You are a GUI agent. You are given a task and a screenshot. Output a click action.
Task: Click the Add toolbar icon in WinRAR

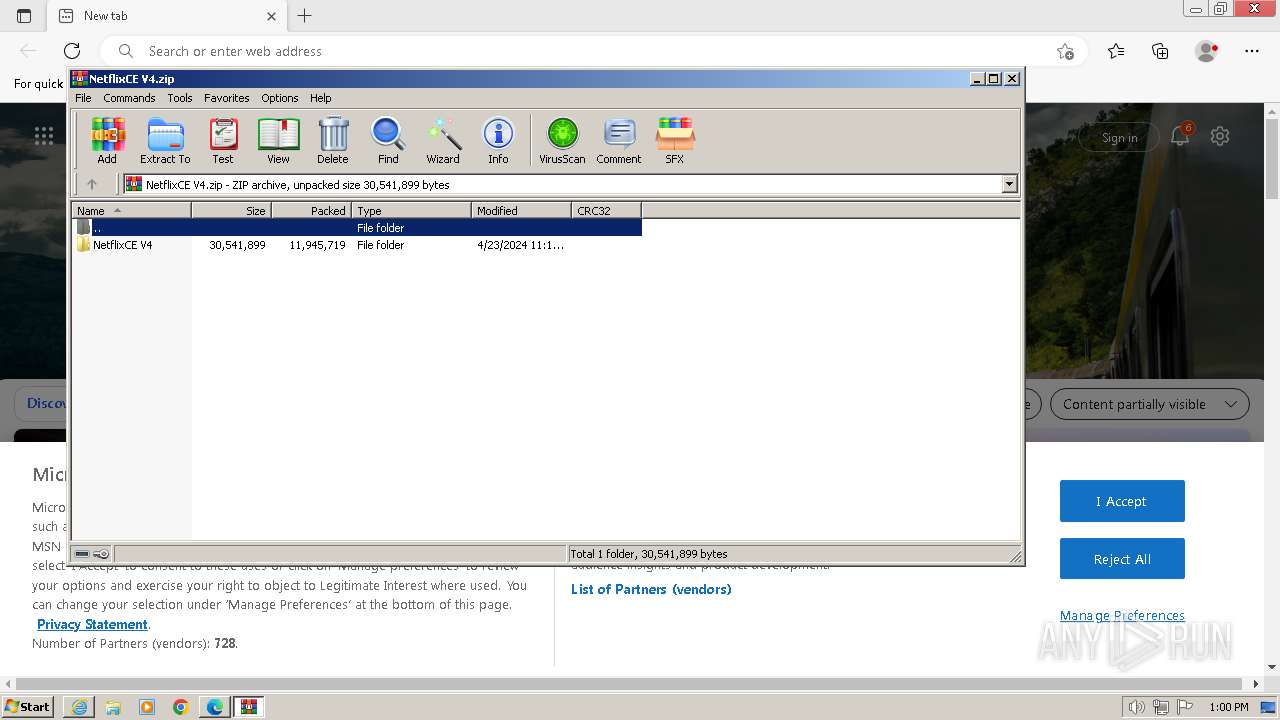(x=107, y=140)
